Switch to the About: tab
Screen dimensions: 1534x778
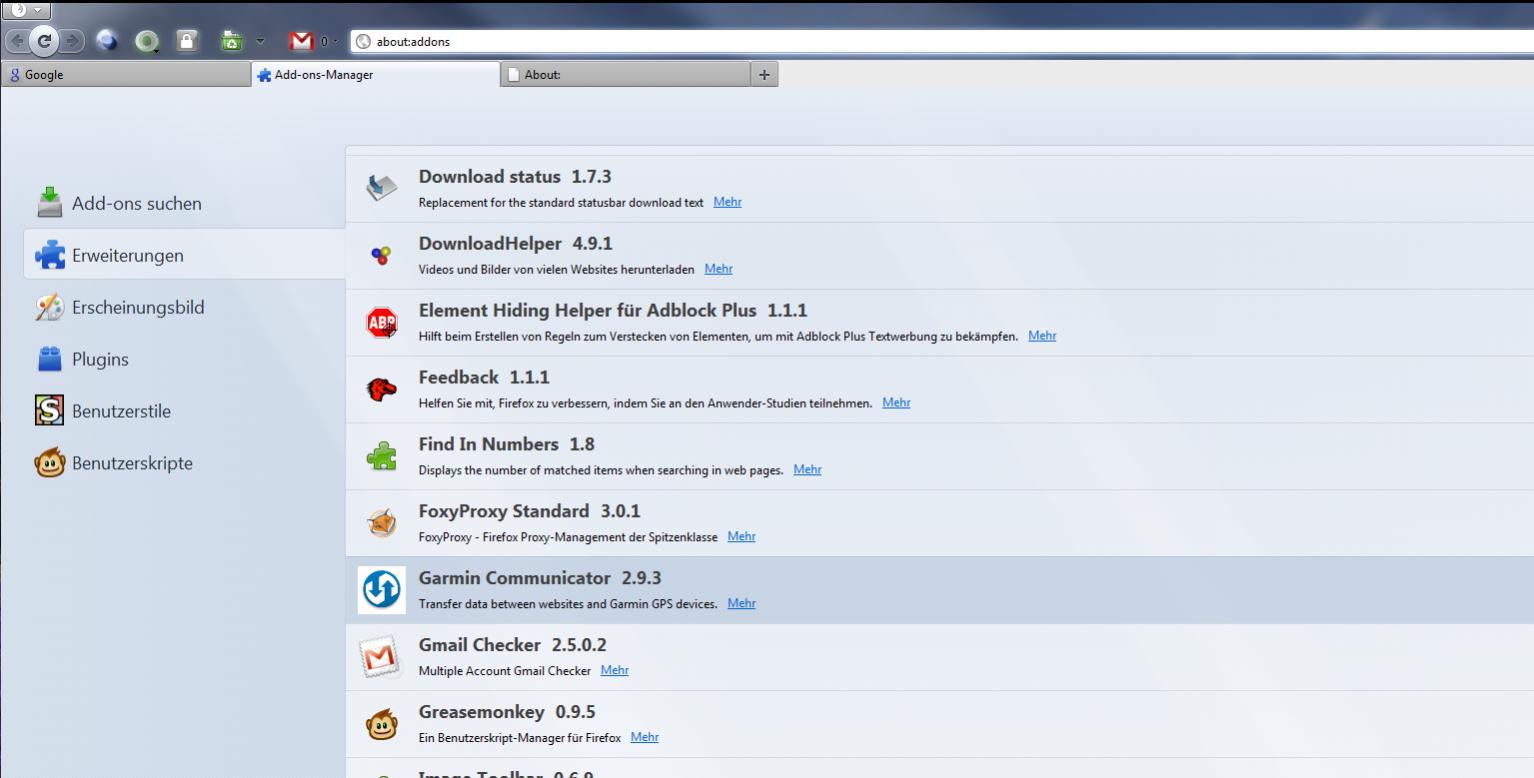click(624, 74)
